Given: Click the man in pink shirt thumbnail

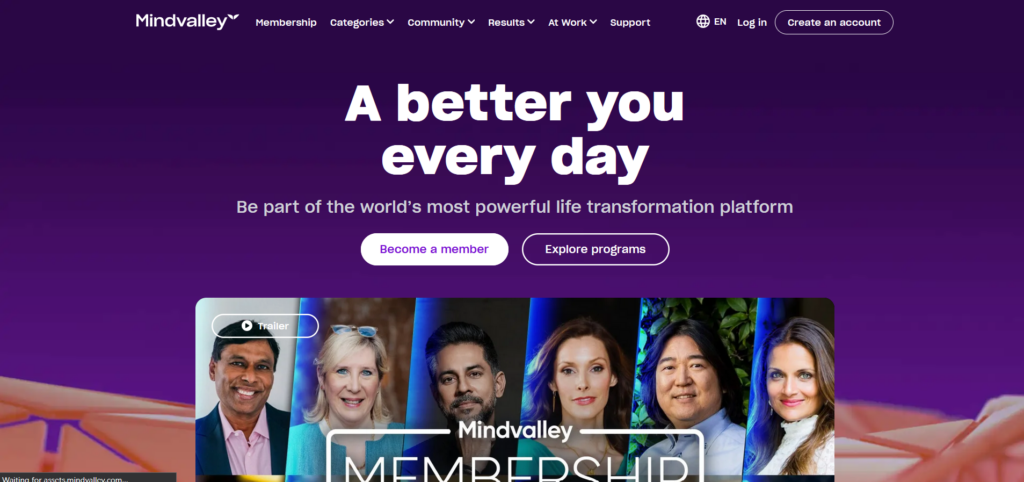Looking at the screenshot, I should pyautogui.click(x=243, y=398).
